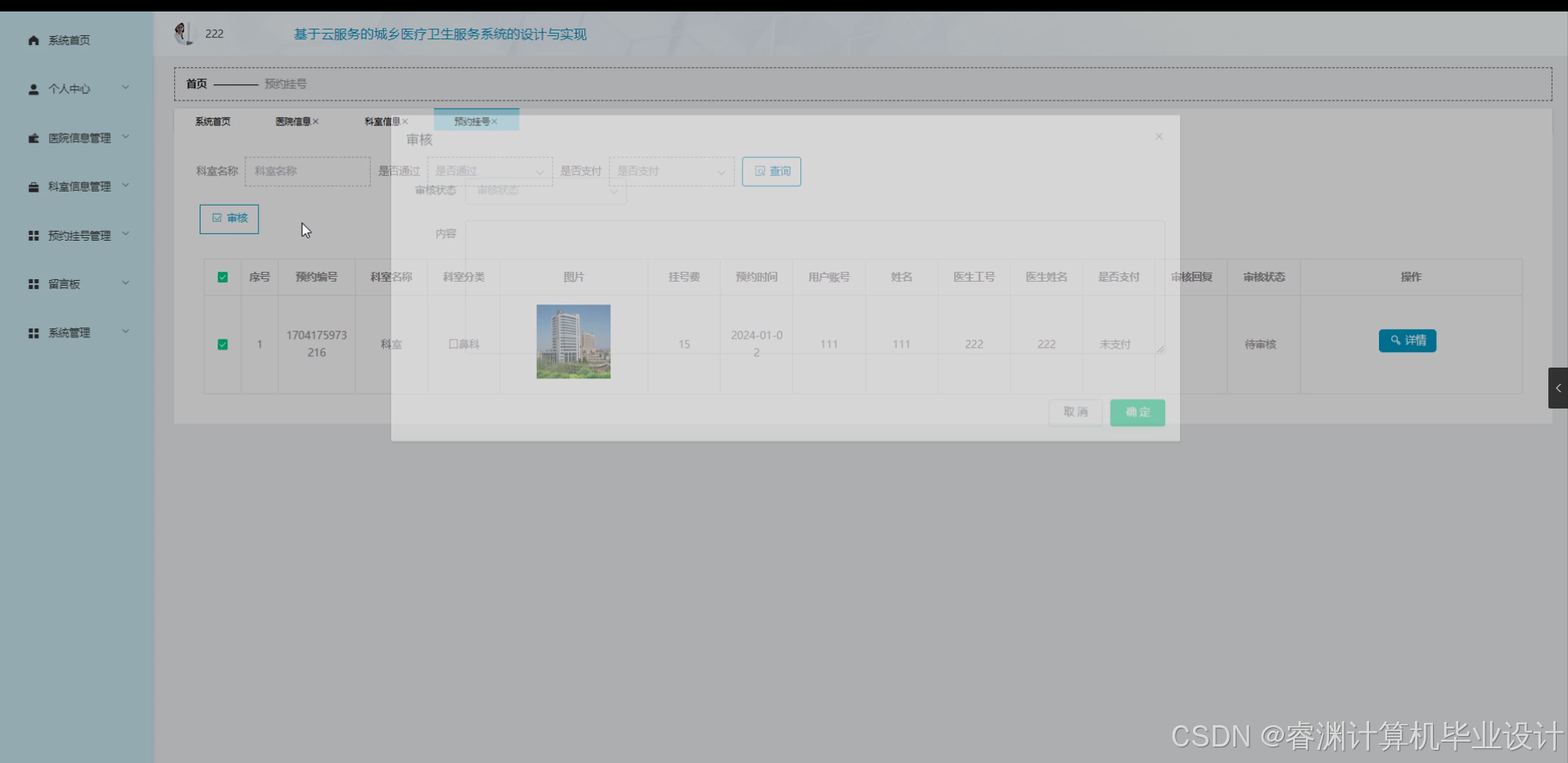The height and width of the screenshot is (763, 1568).
Task: Click the 预约编号 column header
Action: [x=317, y=277]
